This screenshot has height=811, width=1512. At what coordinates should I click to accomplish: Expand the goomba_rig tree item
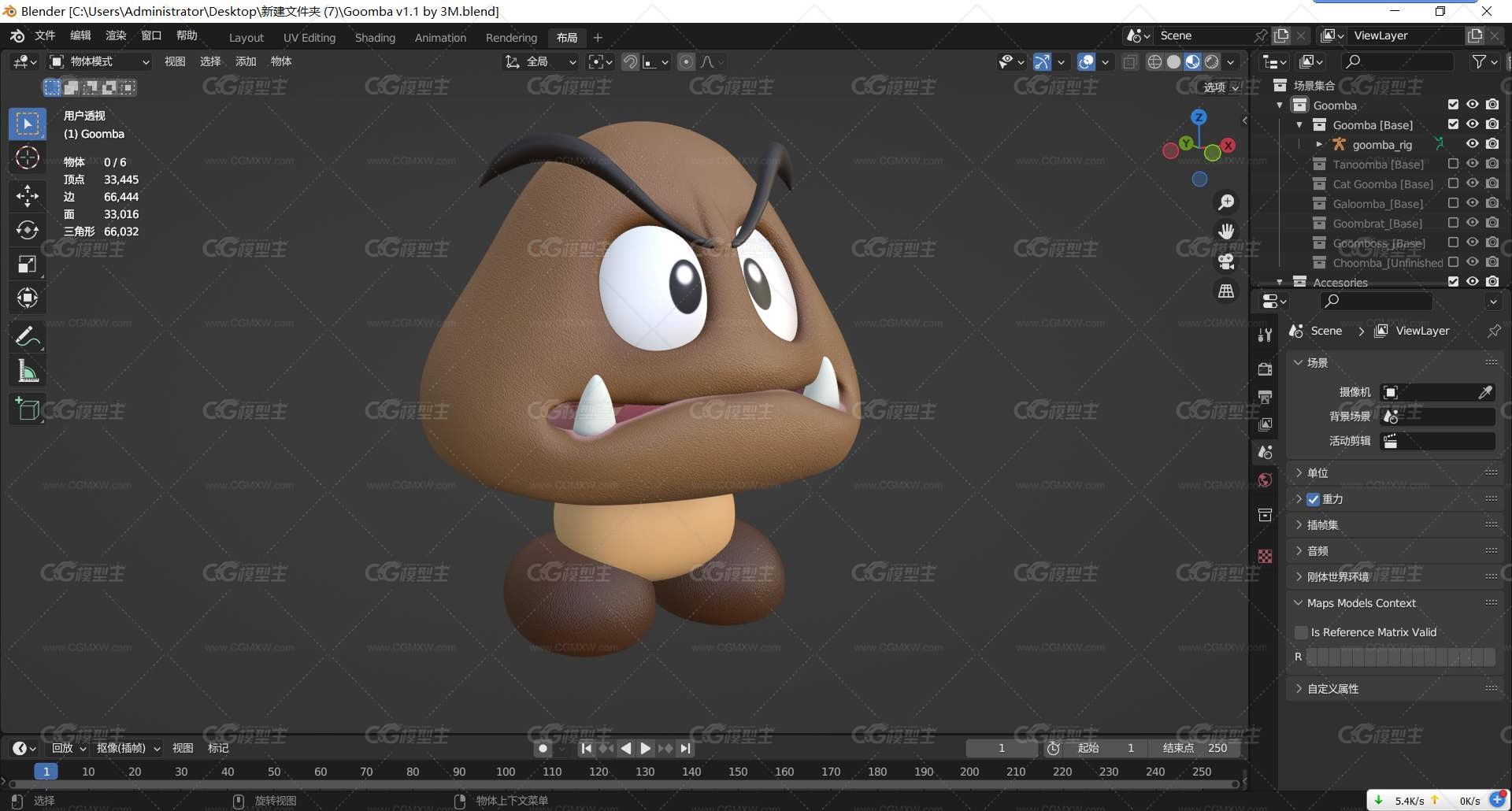pyautogui.click(x=1319, y=144)
